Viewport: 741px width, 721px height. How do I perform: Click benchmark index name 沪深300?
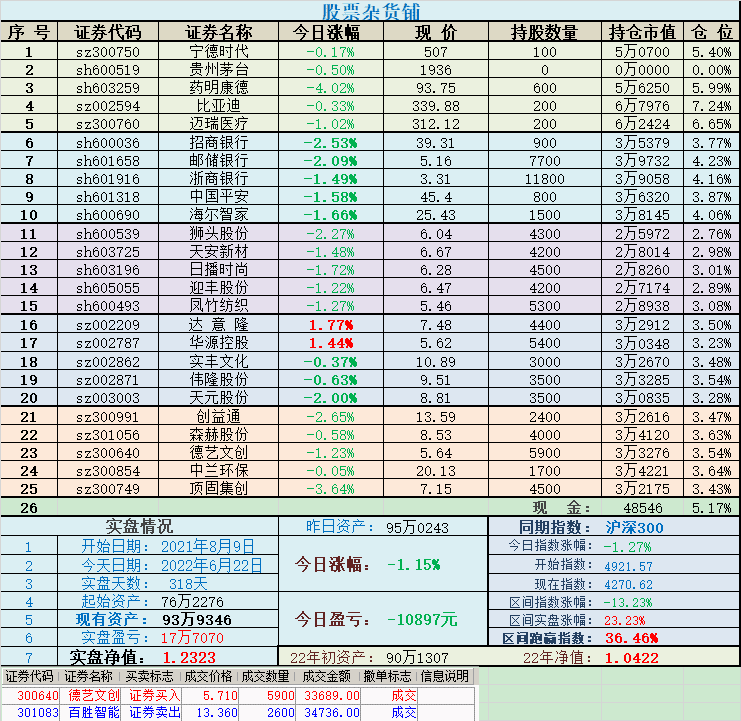pos(634,527)
